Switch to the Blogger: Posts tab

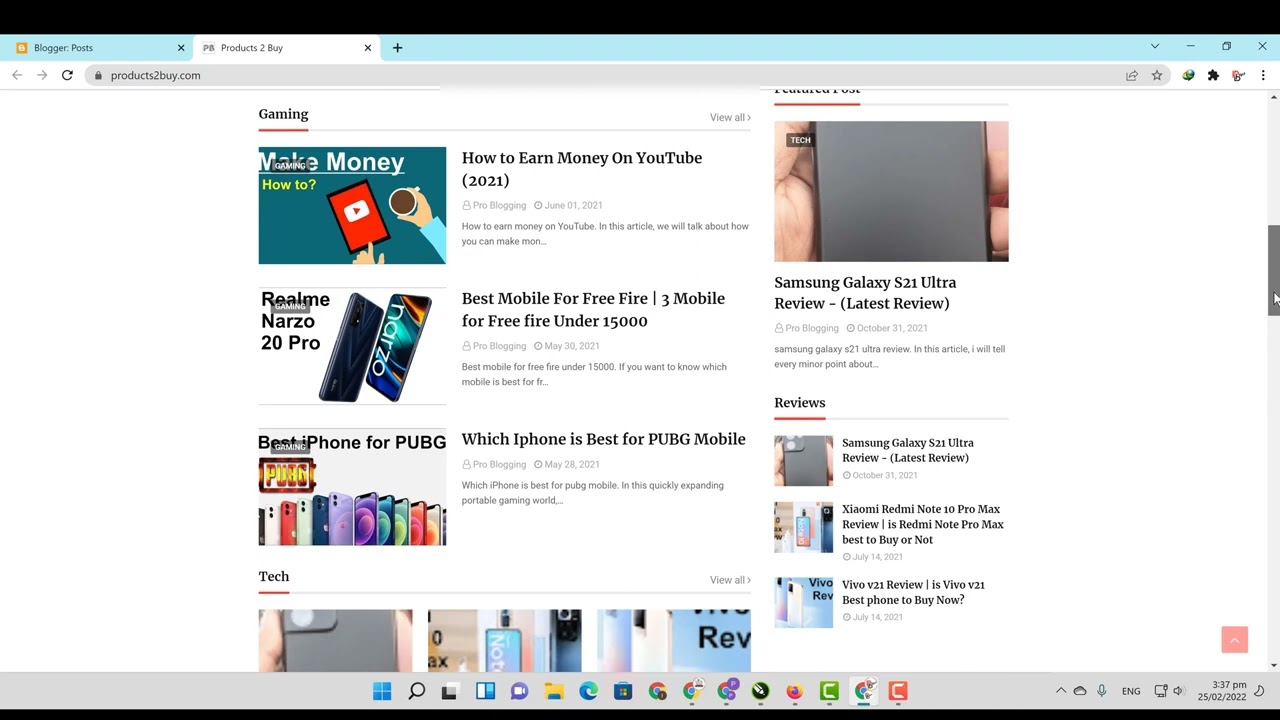[98, 47]
